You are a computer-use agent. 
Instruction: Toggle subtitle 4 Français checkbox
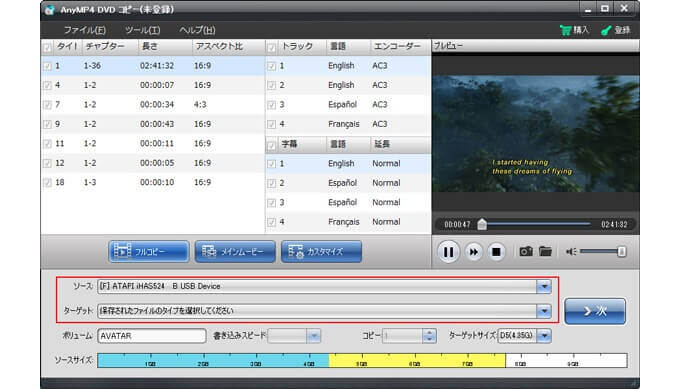tap(272, 222)
